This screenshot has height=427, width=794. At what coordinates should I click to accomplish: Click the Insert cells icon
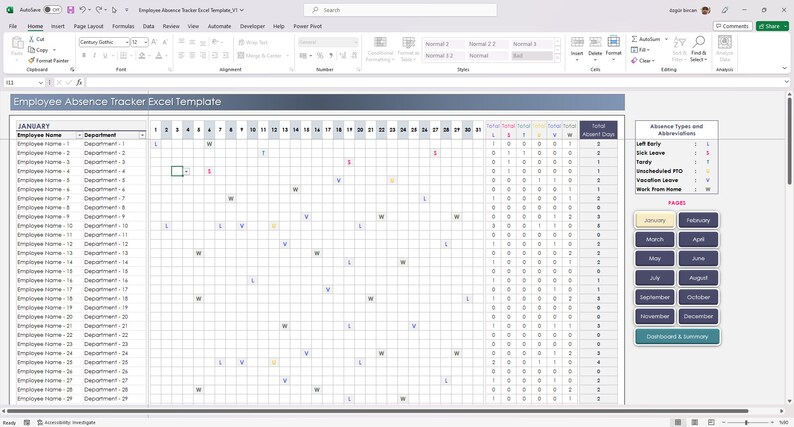(x=577, y=43)
